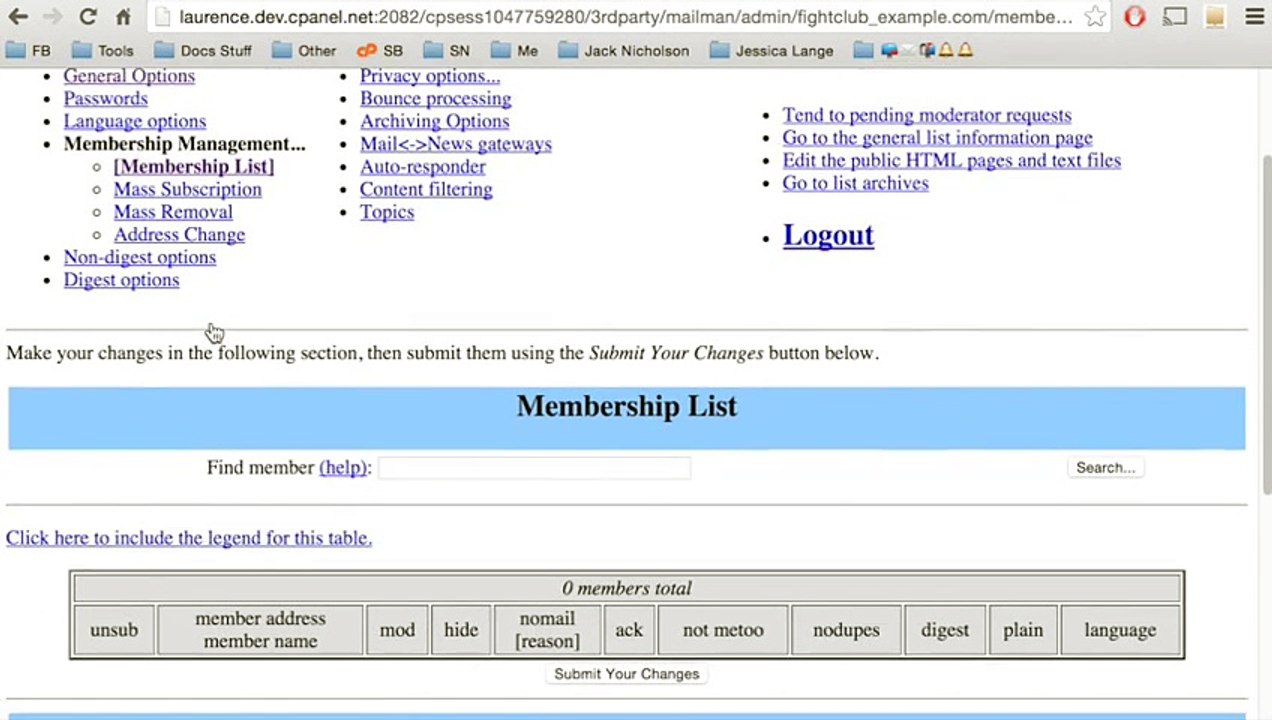This screenshot has height=720, width=1272.
Task: Edit the public HTML pages link
Action: click(x=951, y=160)
